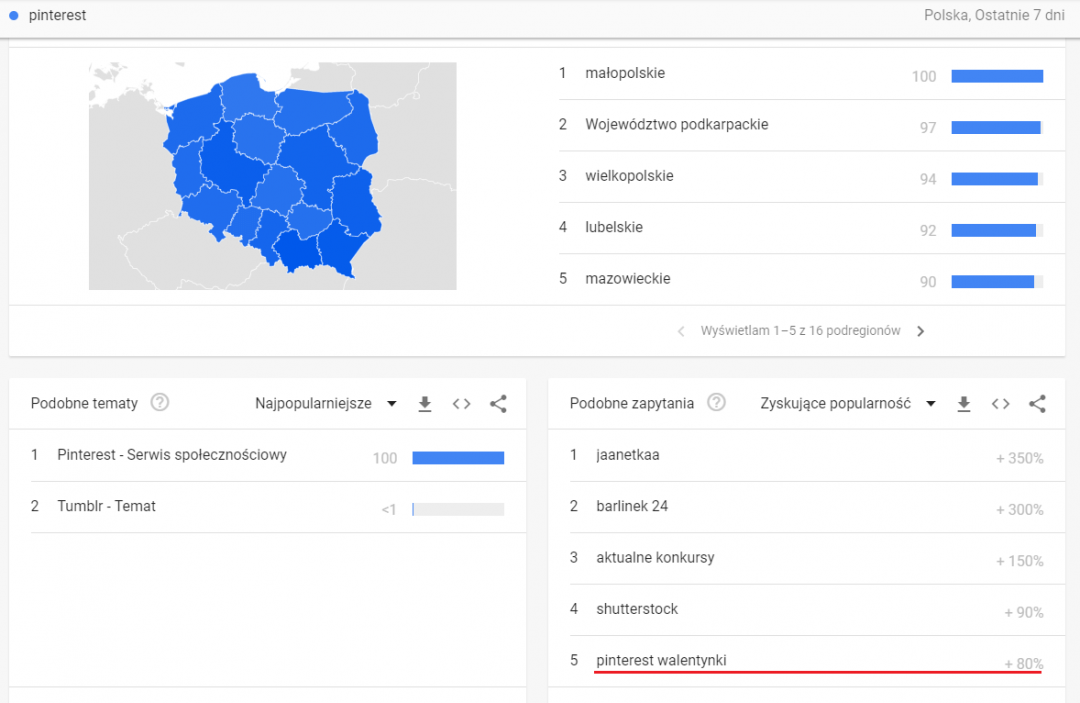Download the Podobne tematy data as CSV
The image size is (1080, 703).
(x=424, y=404)
